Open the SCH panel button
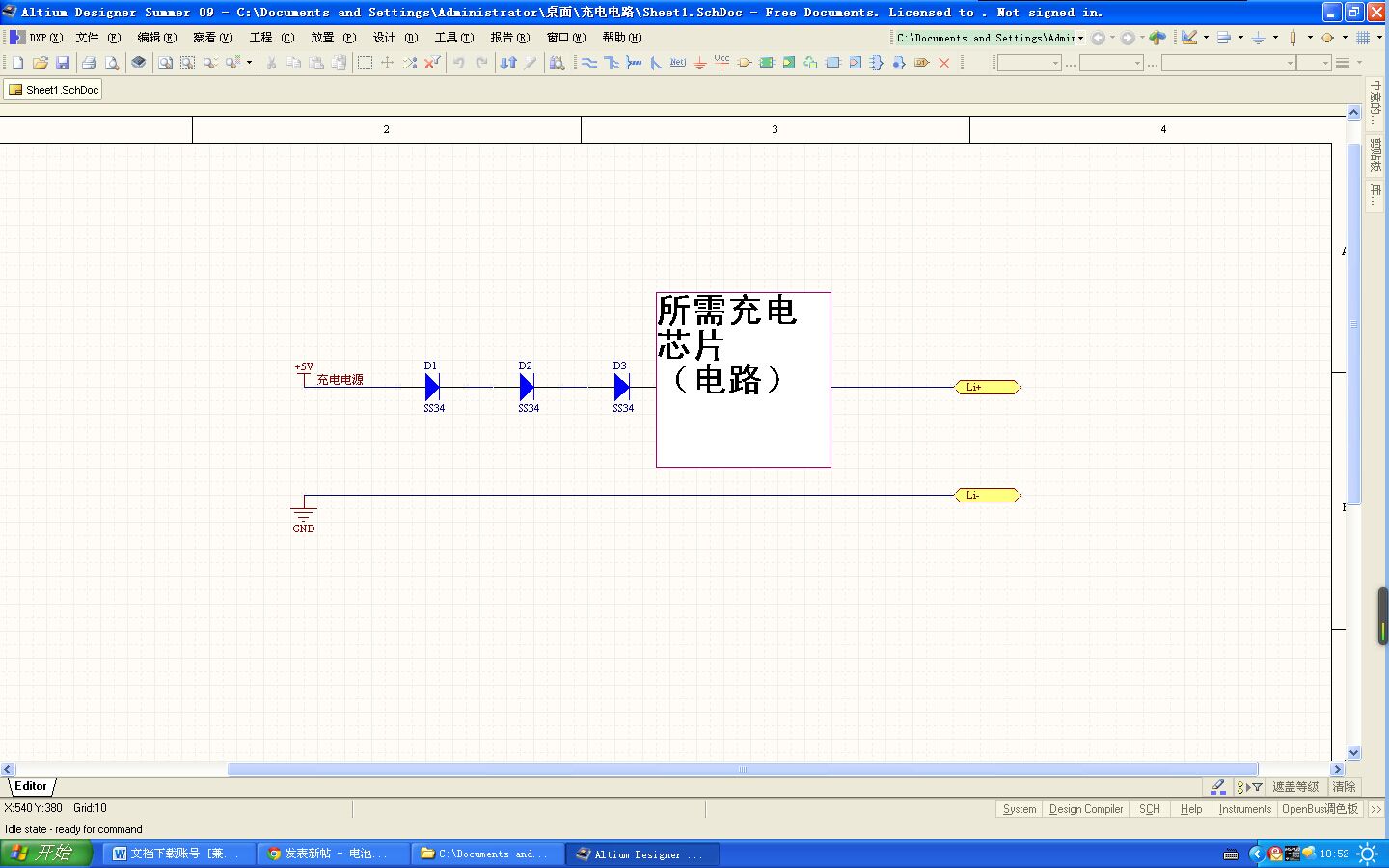1389x868 pixels. click(1150, 809)
